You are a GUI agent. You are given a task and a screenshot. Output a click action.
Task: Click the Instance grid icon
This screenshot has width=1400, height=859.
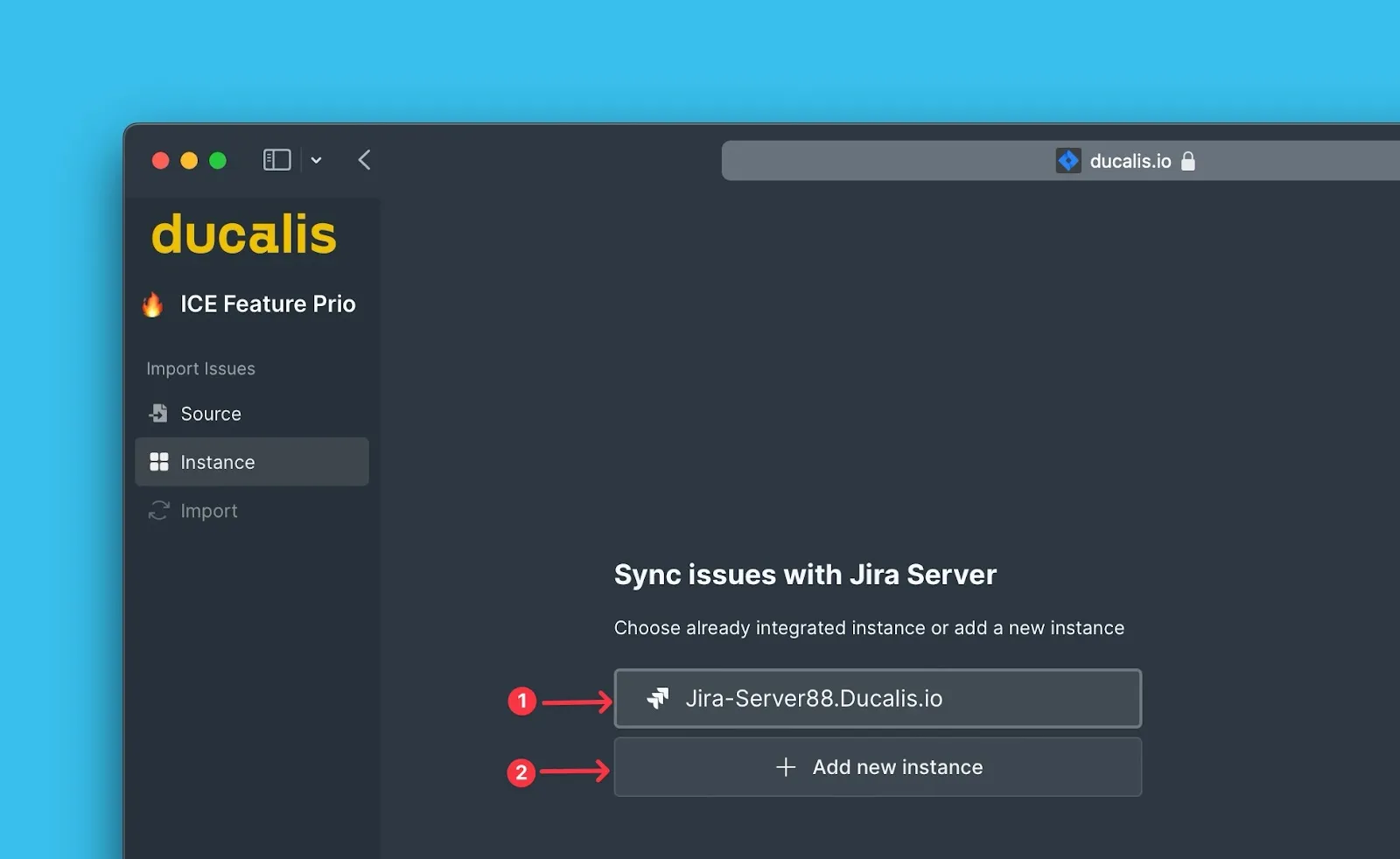point(159,462)
